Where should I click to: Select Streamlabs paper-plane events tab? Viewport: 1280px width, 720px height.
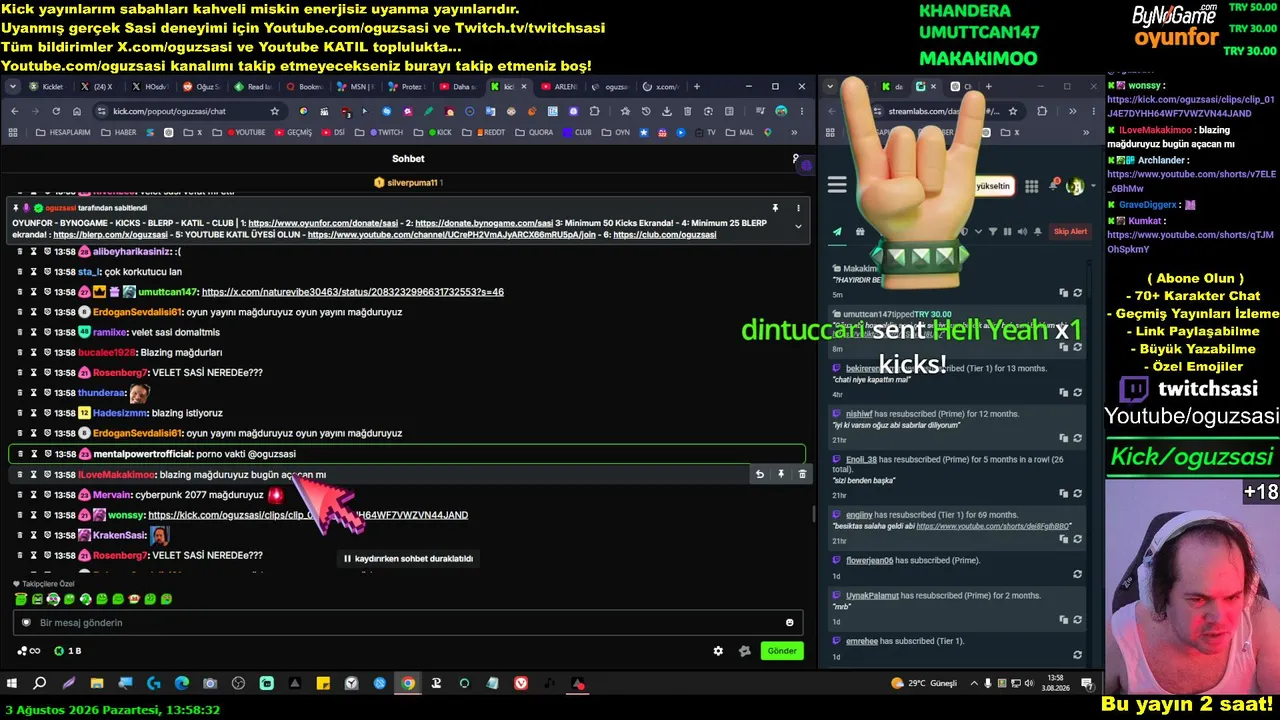pyautogui.click(x=837, y=232)
